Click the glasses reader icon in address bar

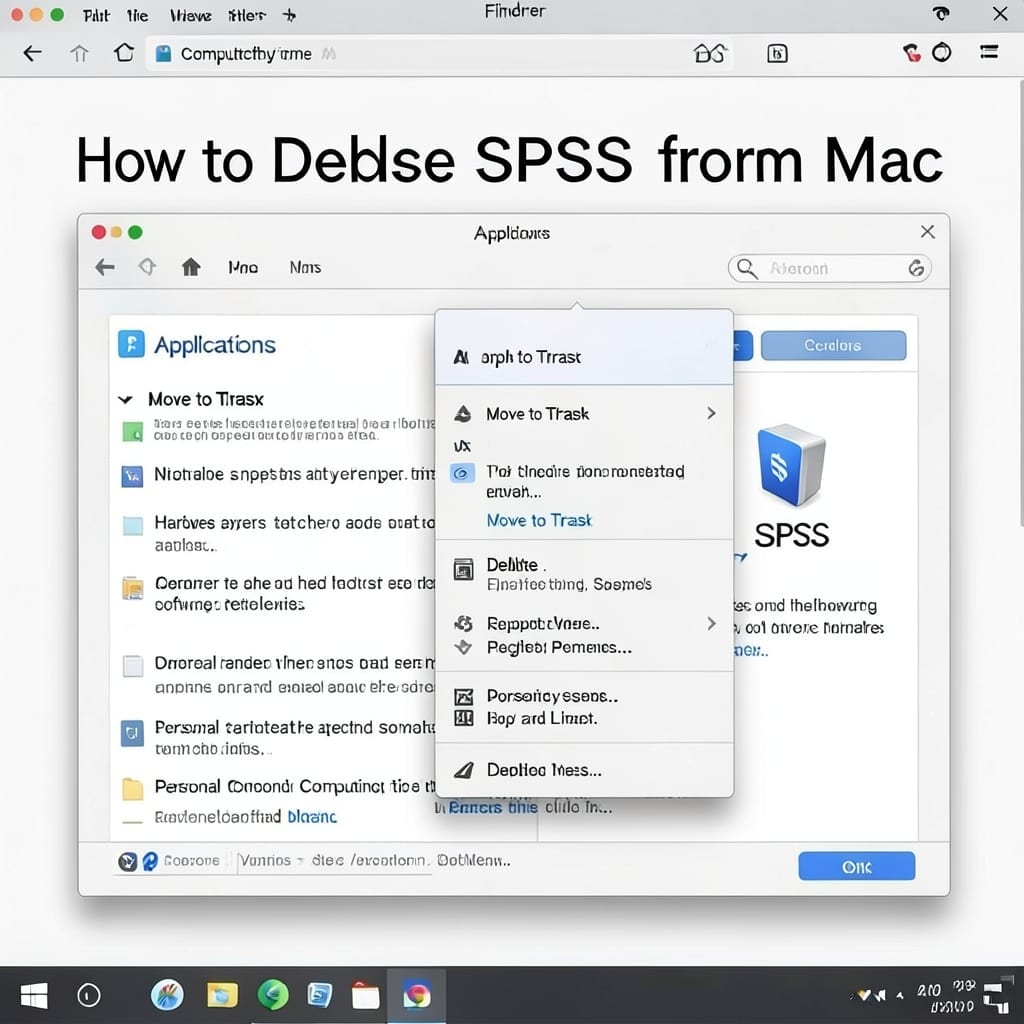coord(710,53)
